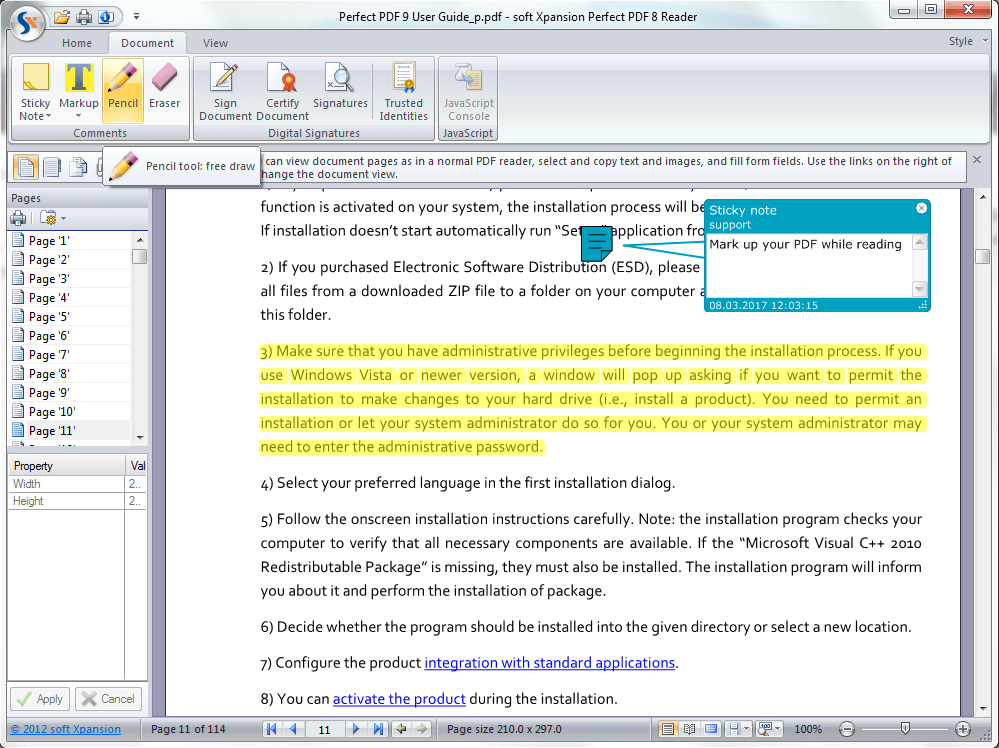999x748 pixels.
Task: Switch to facing pages book layout
Action: click(689, 729)
